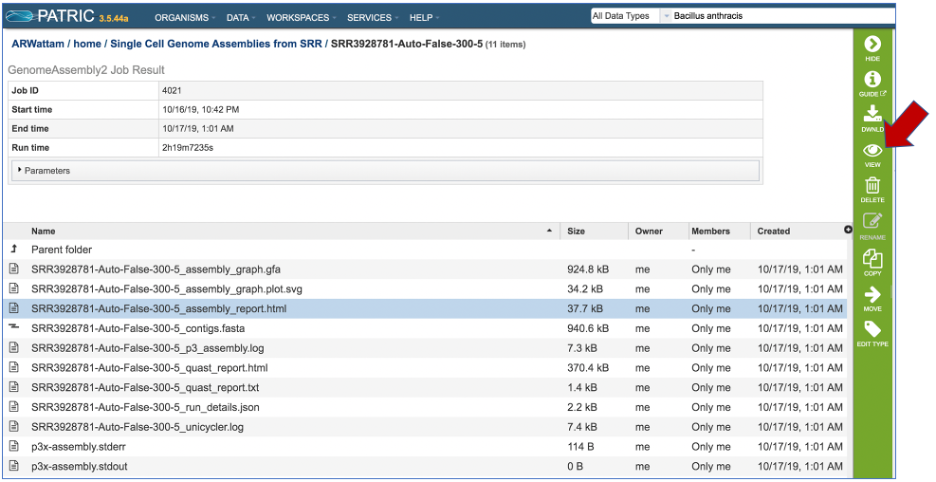936x482 pixels.
Task: Click the DELETE trash icon
Action: coord(872,185)
